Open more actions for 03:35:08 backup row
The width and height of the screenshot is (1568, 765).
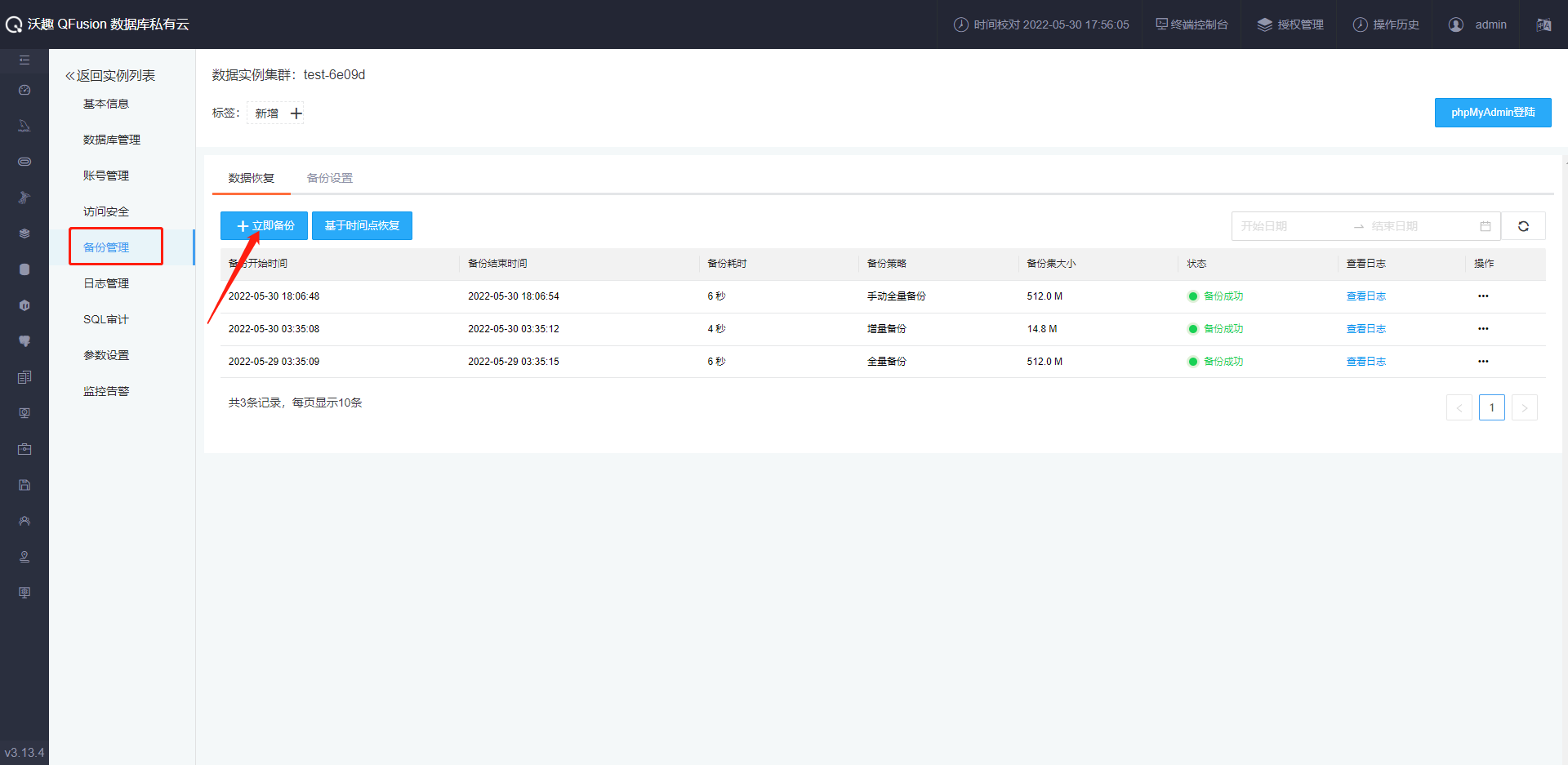tap(1483, 329)
